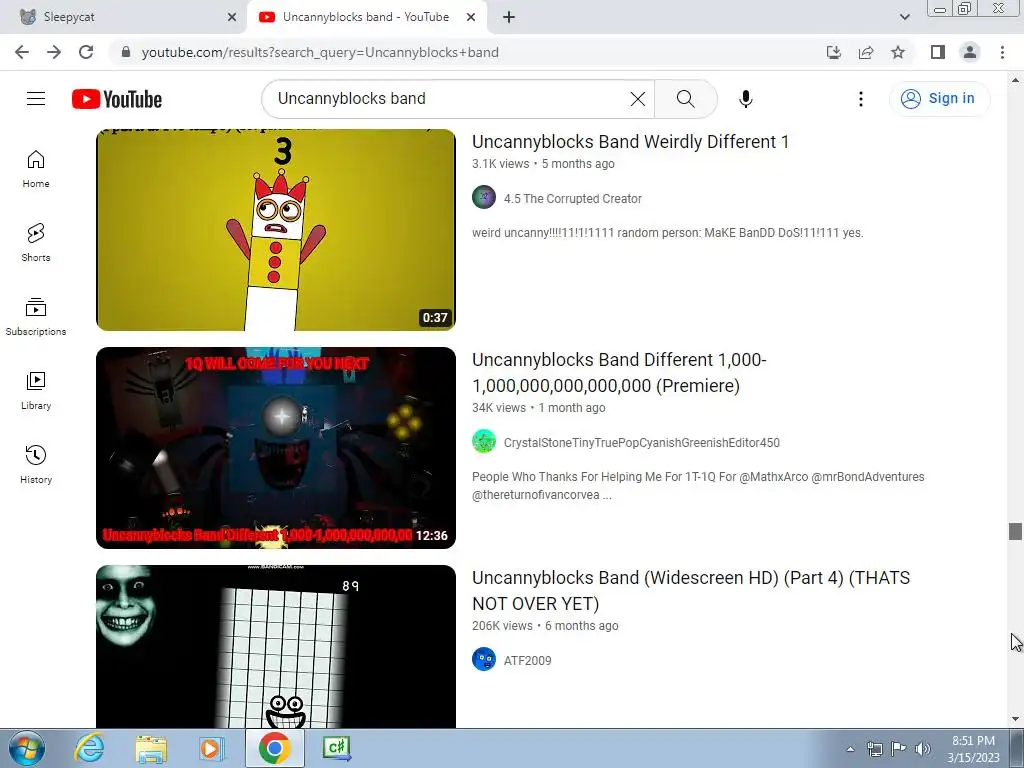Go forward in browser
The image size is (1024, 768).
(x=54, y=52)
